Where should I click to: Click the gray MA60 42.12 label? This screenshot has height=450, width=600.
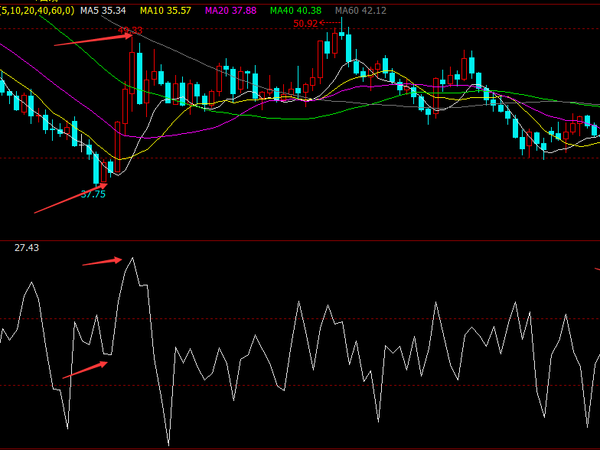tap(360, 10)
